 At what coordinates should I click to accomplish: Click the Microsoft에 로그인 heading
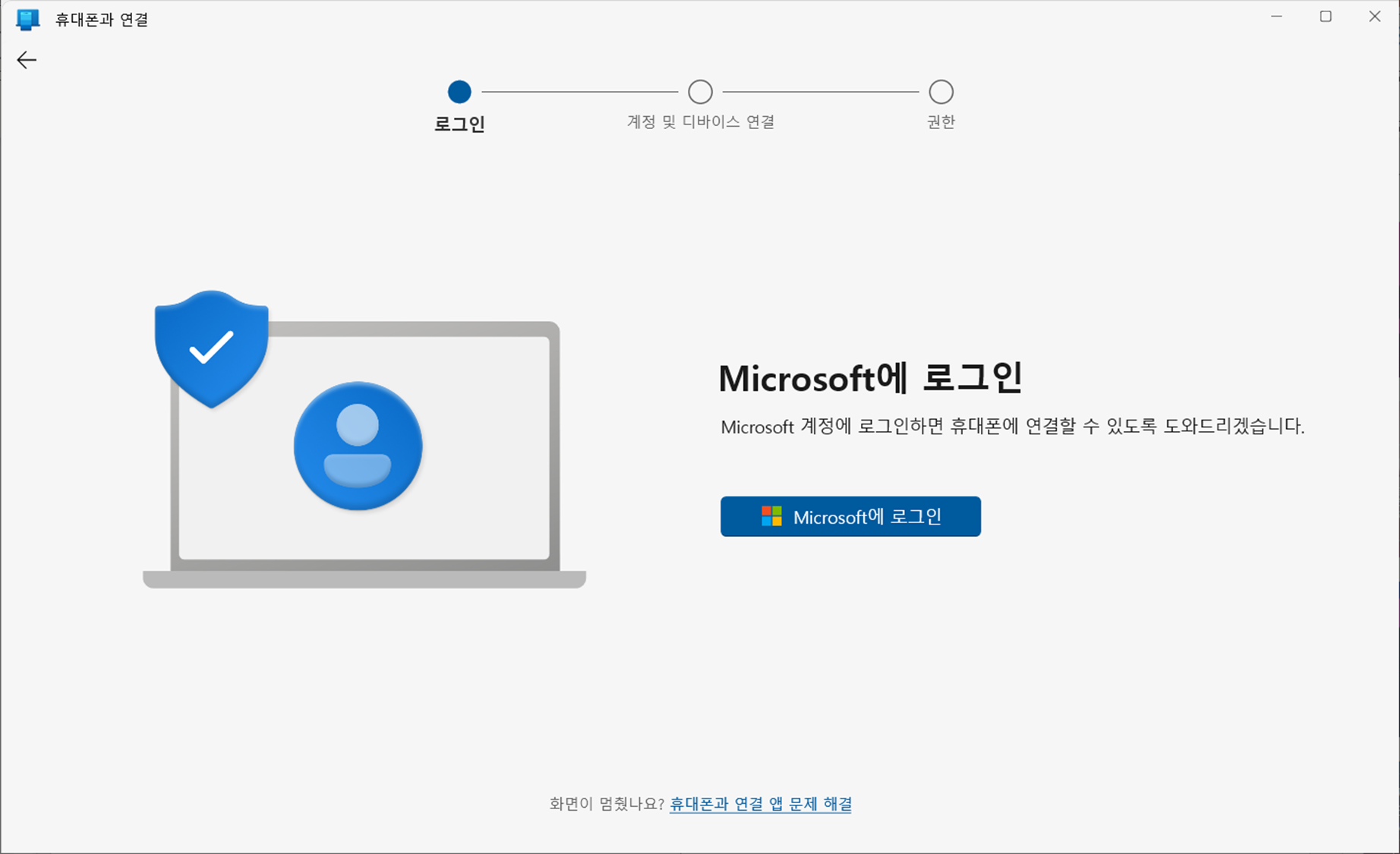871,377
